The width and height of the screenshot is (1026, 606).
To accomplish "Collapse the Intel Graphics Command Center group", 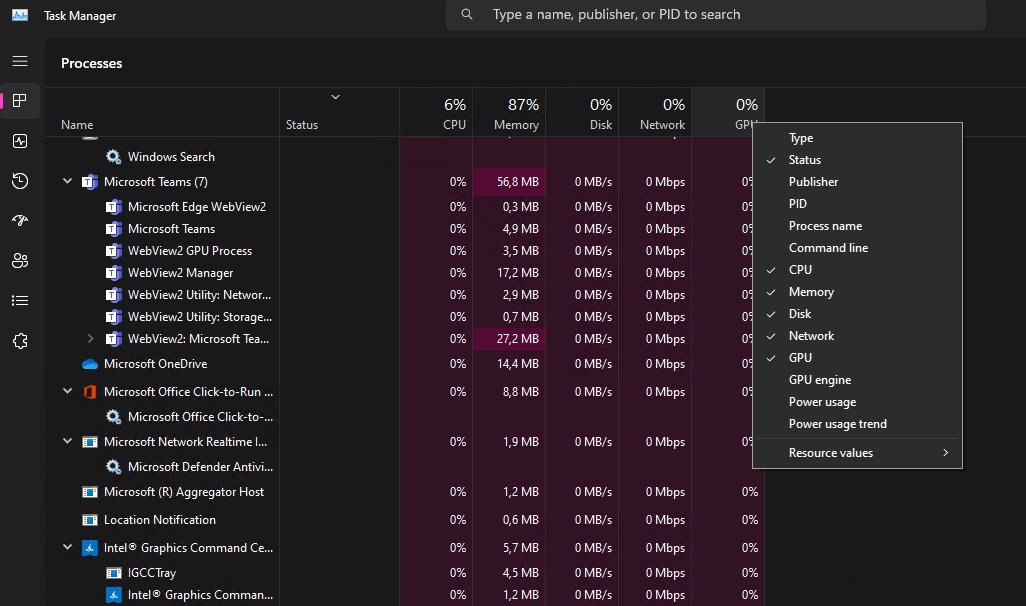I will pos(67,547).
